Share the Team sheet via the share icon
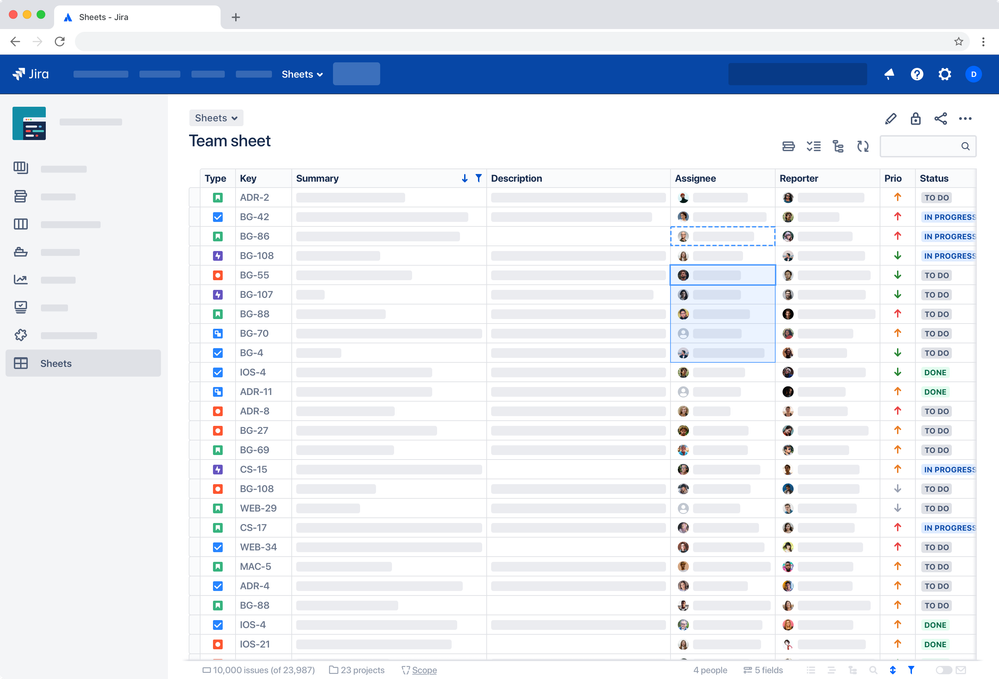The width and height of the screenshot is (999, 679). 940,118
